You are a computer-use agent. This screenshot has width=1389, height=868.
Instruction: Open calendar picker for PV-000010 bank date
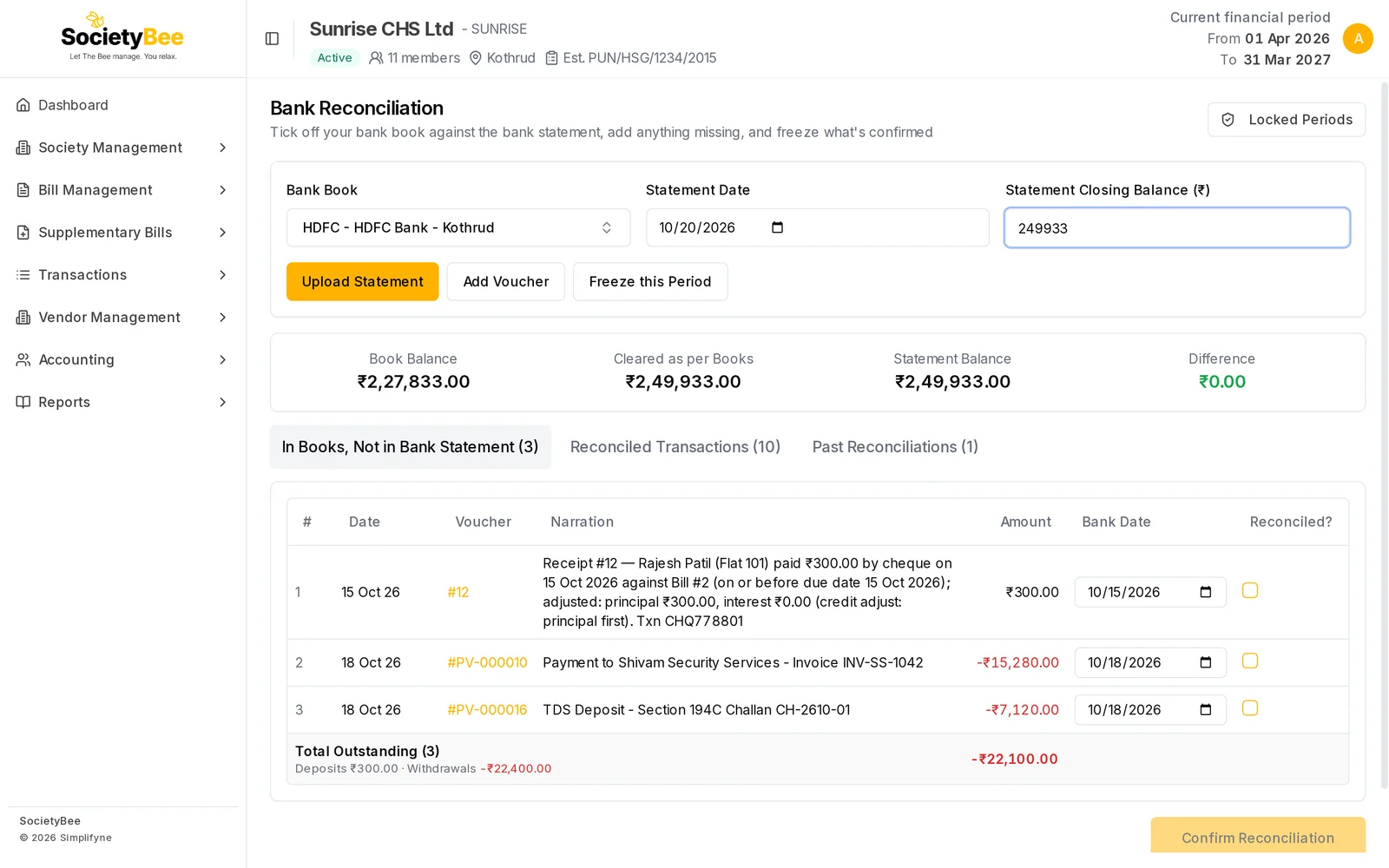(1205, 662)
